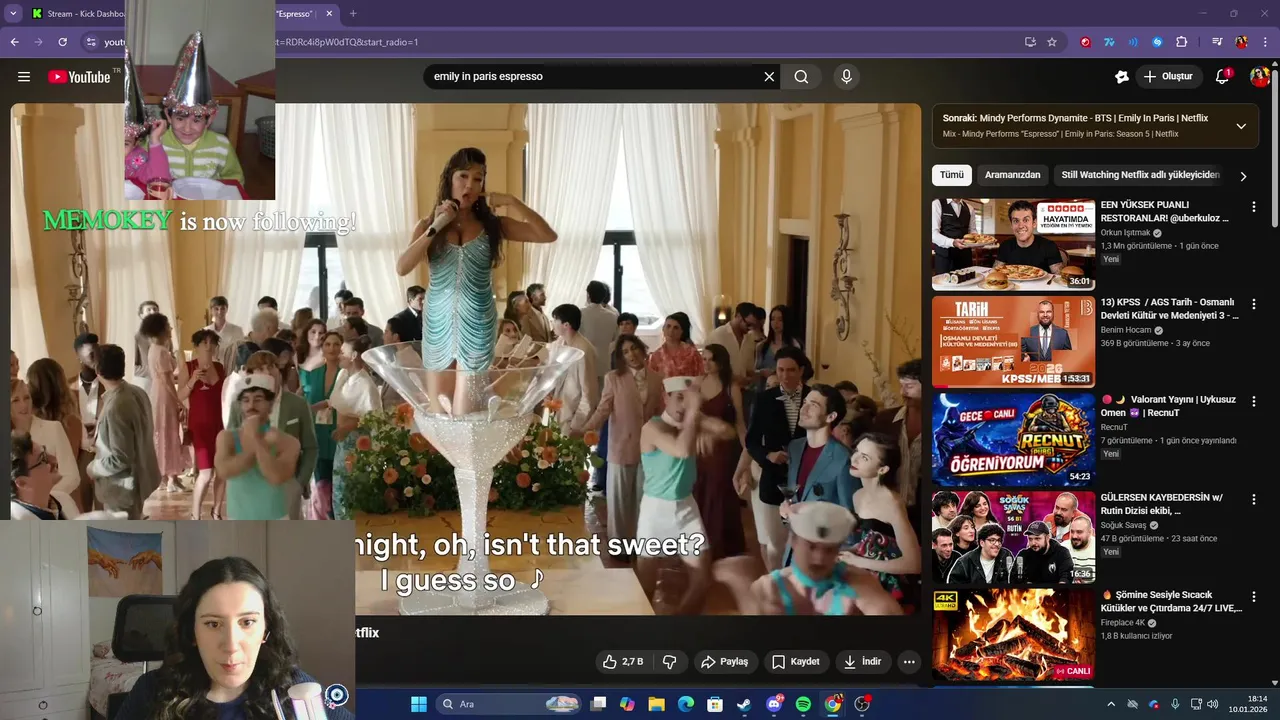Like the video with thumbs up
Image resolution: width=1280 pixels, height=720 pixels.
pos(622,662)
